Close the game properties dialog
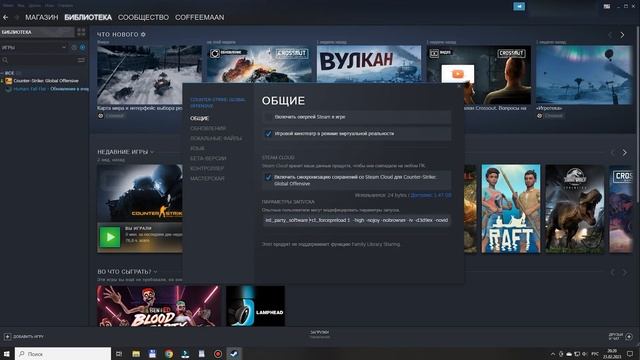The image size is (640, 360). tap(458, 87)
